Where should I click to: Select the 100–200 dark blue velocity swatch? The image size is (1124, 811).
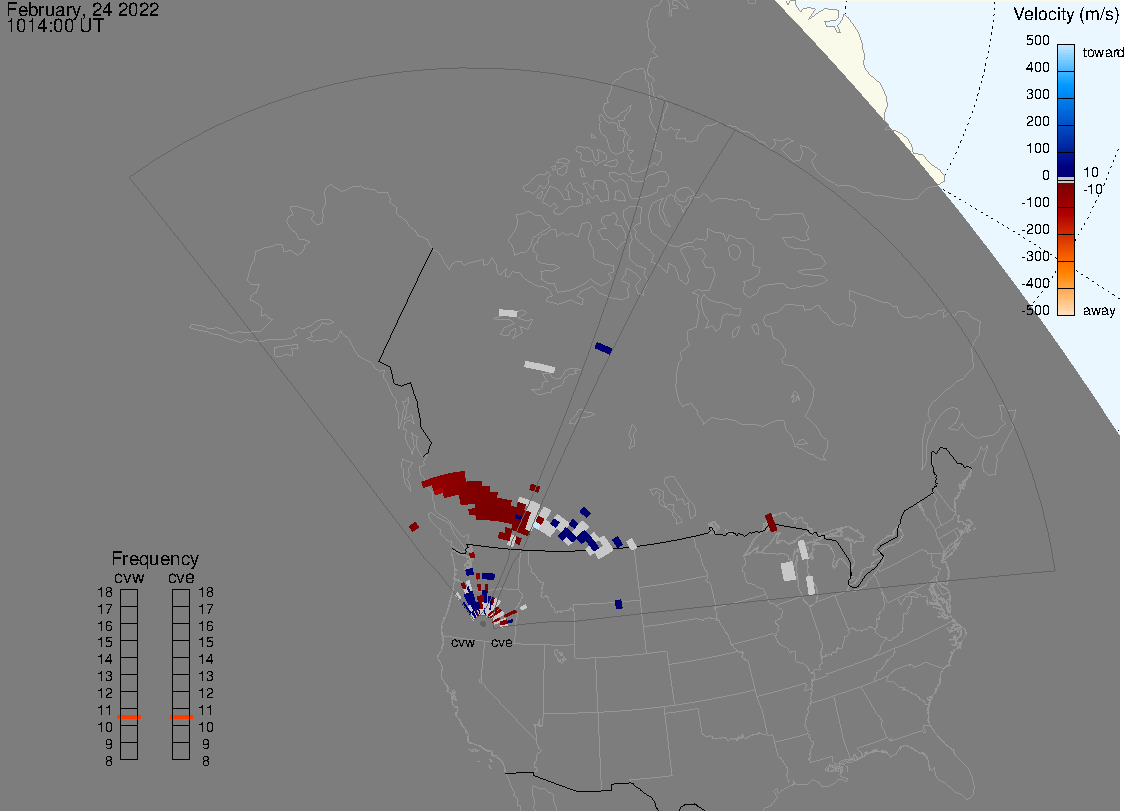[1066, 139]
